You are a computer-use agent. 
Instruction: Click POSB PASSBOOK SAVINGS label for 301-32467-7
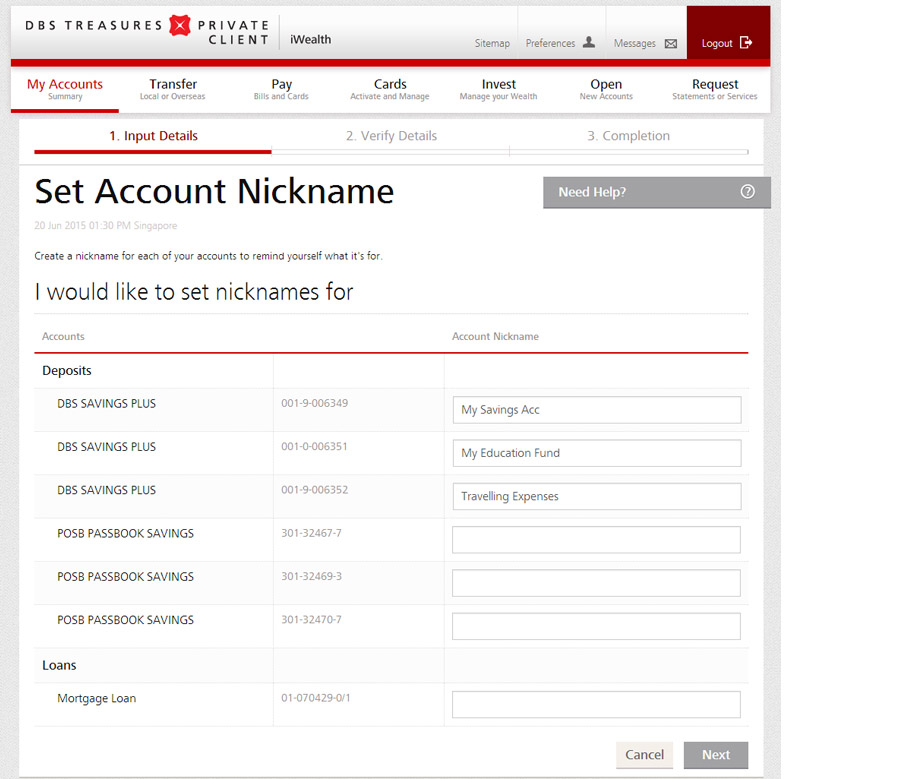125,533
